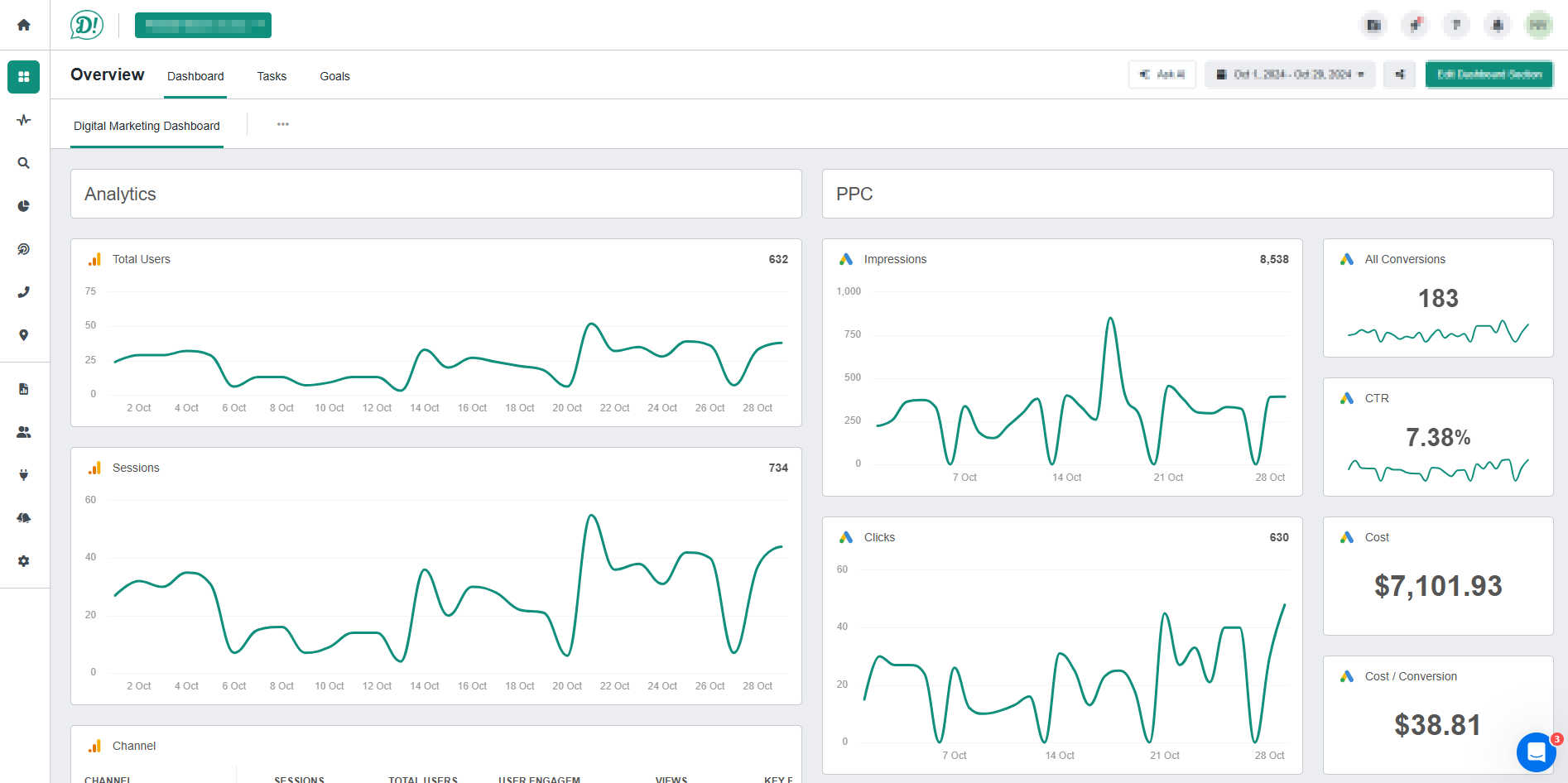The image size is (1568, 783).
Task: Click the $7,101.93 cost value
Action: [1438, 586]
